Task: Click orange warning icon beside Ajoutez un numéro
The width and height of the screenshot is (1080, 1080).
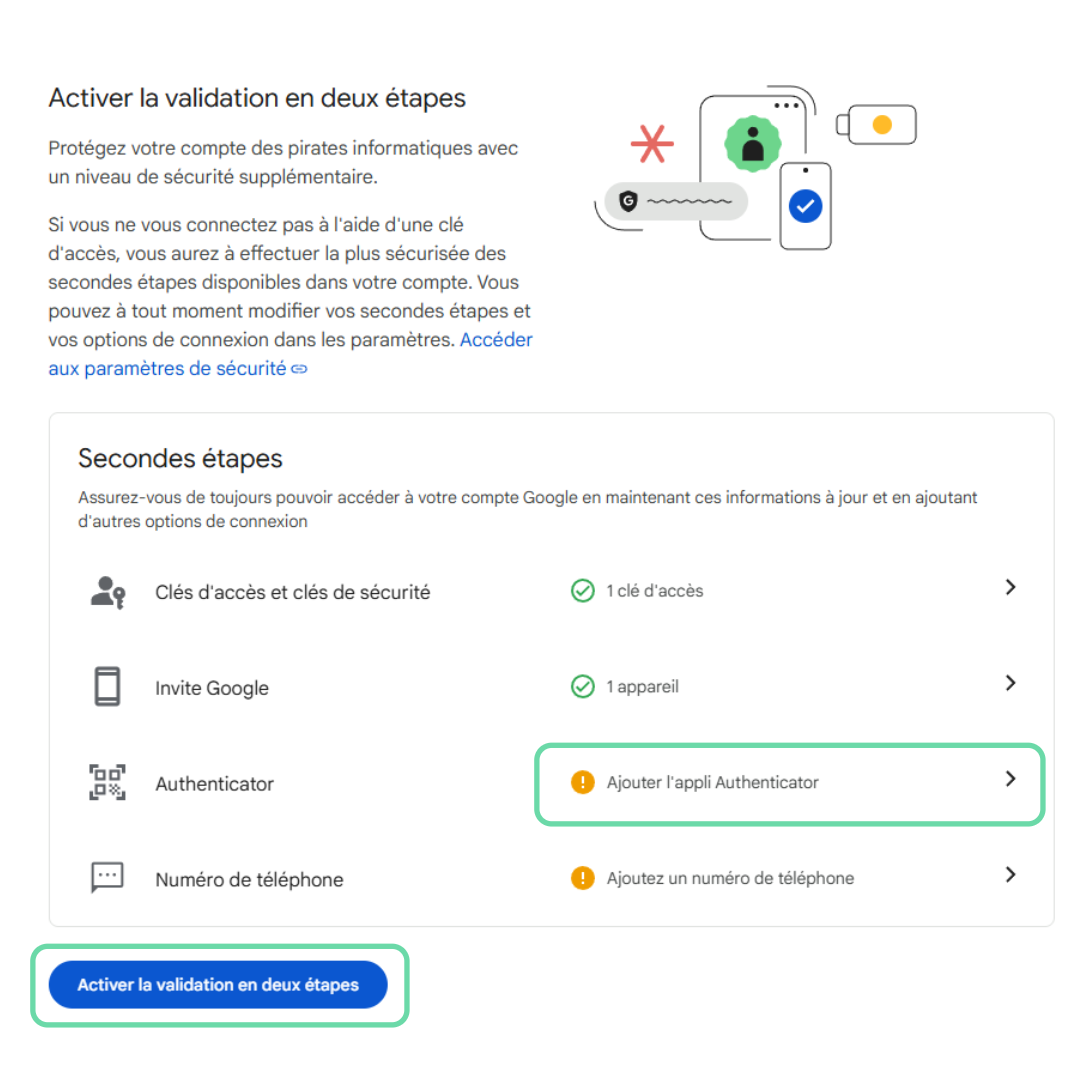Action: tap(583, 878)
